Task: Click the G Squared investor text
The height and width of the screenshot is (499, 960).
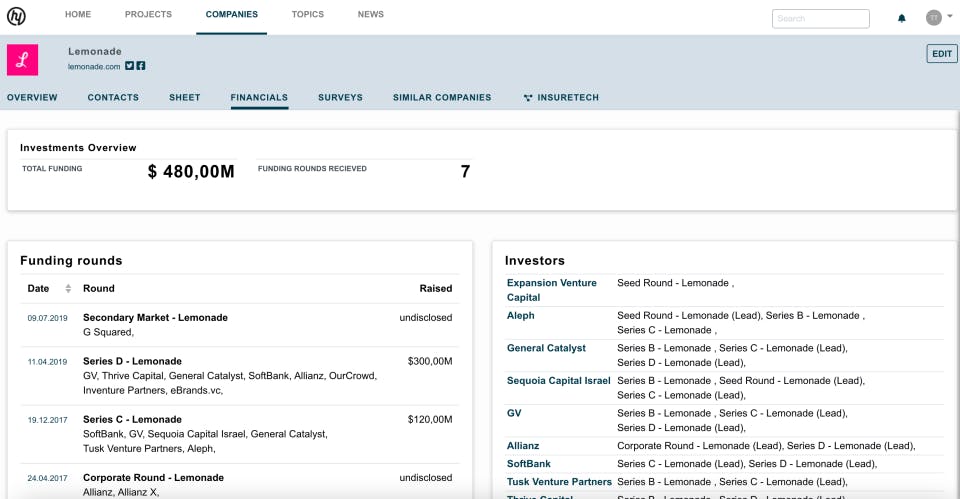Action: coord(108,332)
